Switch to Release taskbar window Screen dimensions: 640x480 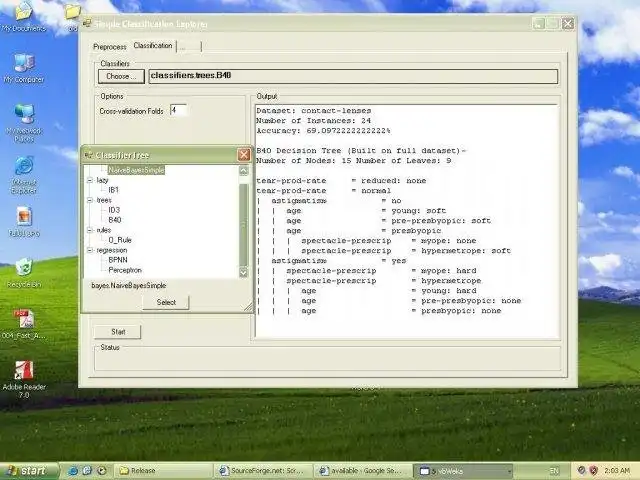(163, 471)
